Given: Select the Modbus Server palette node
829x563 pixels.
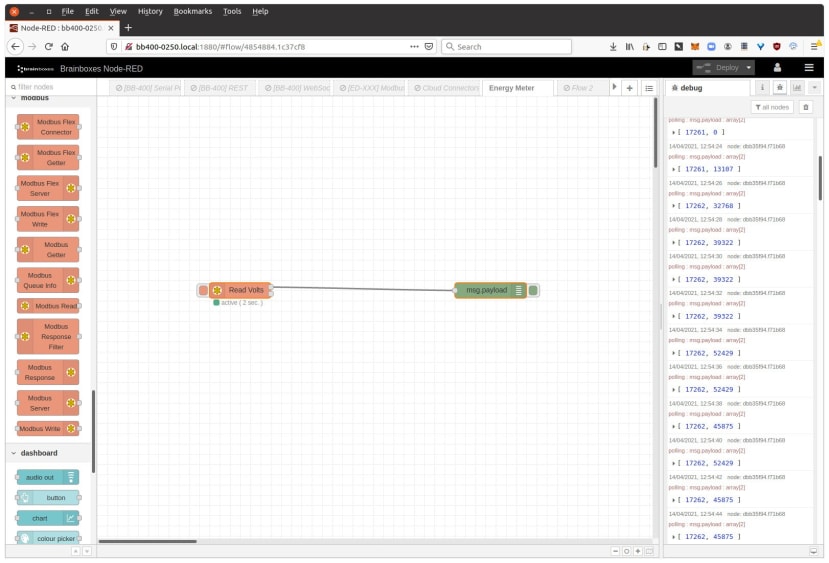Looking at the screenshot, I should point(48,403).
